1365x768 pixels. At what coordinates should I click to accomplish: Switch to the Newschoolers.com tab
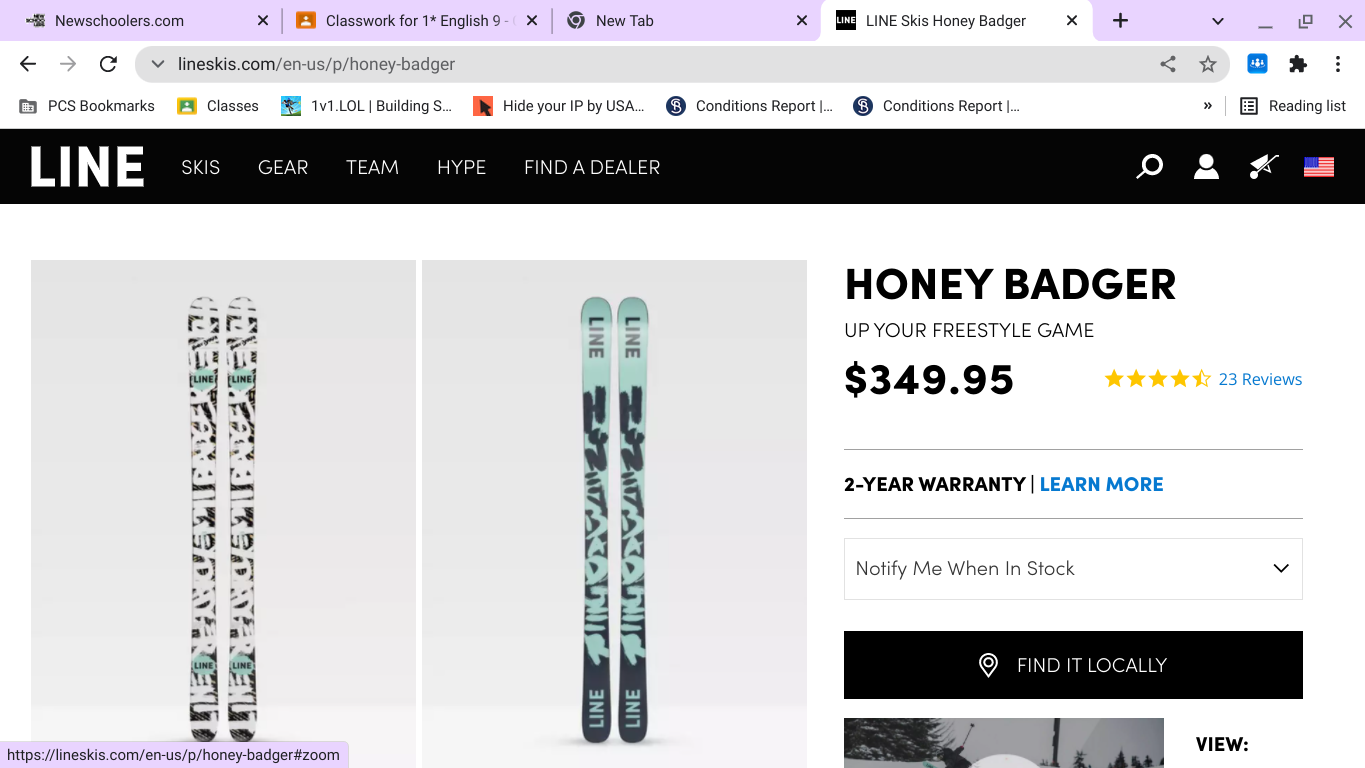point(119,21)
